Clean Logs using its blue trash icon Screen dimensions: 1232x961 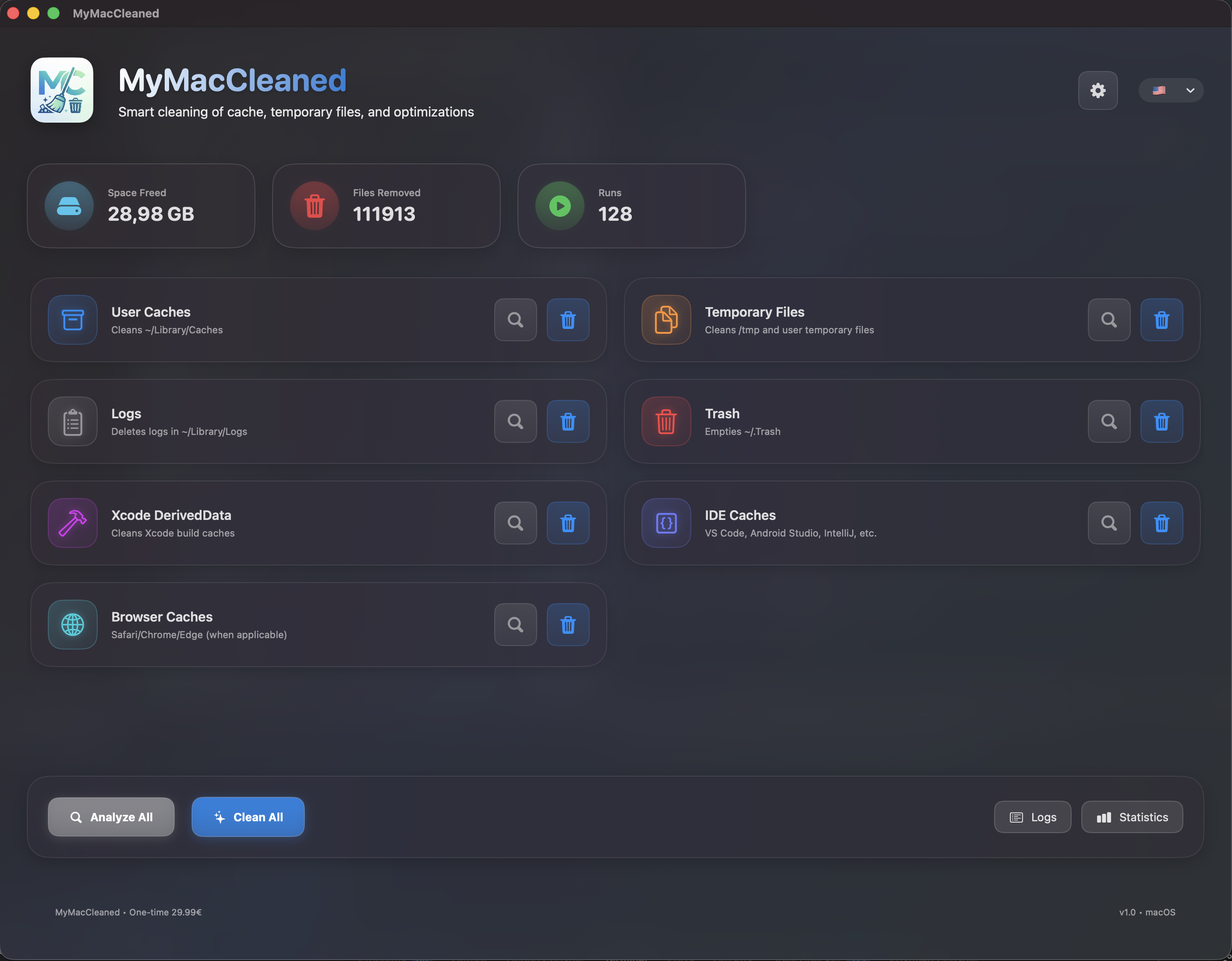567,421
